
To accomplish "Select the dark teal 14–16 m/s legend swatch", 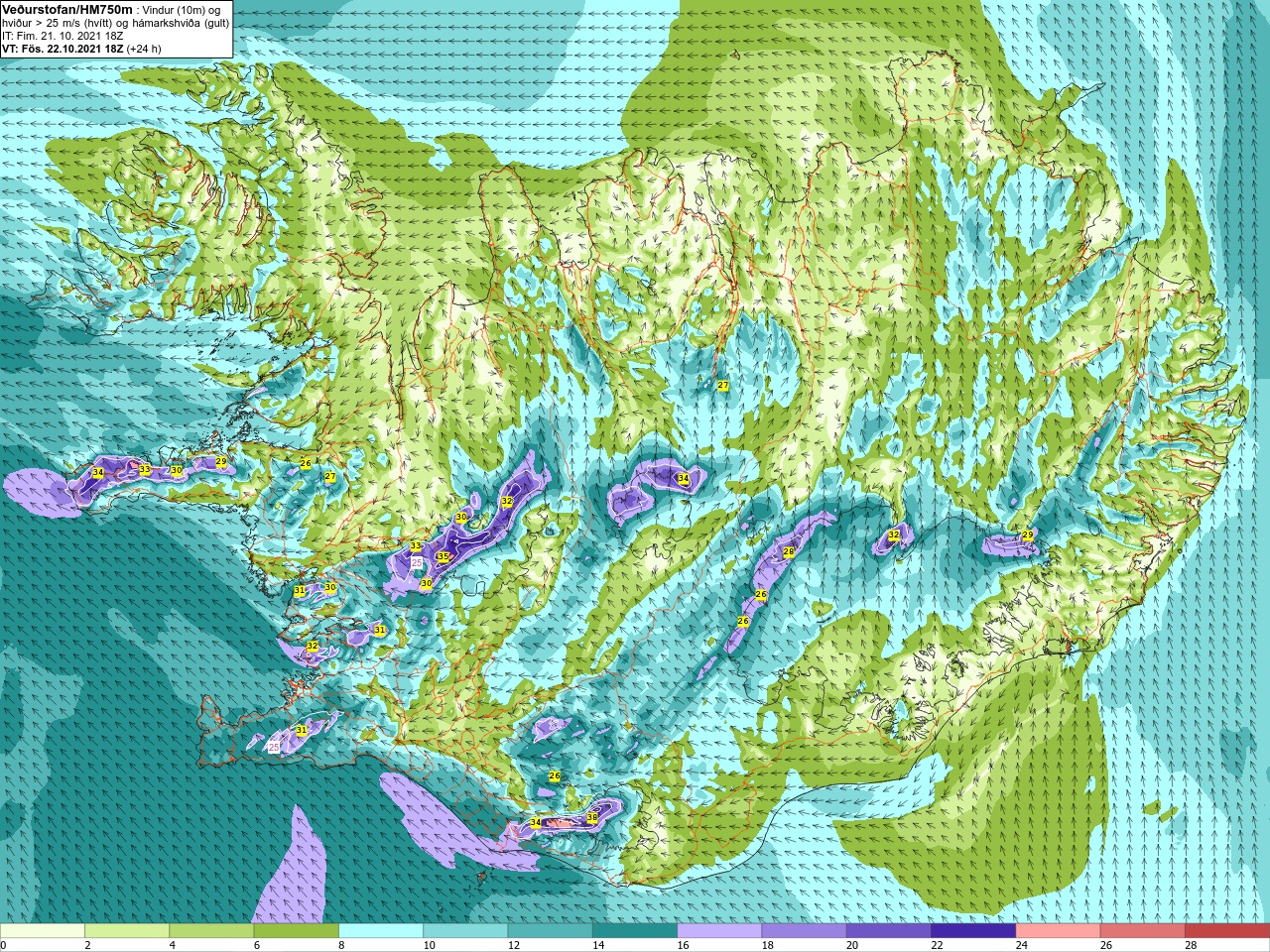I will coord(635,931).
